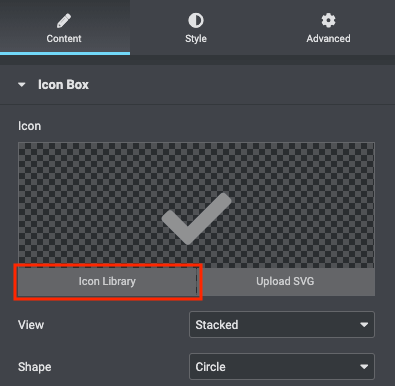The width and height of the screenshot is (395, 386).
Task: Open the View dropdown showing Stacked
Action: (282, 325)
